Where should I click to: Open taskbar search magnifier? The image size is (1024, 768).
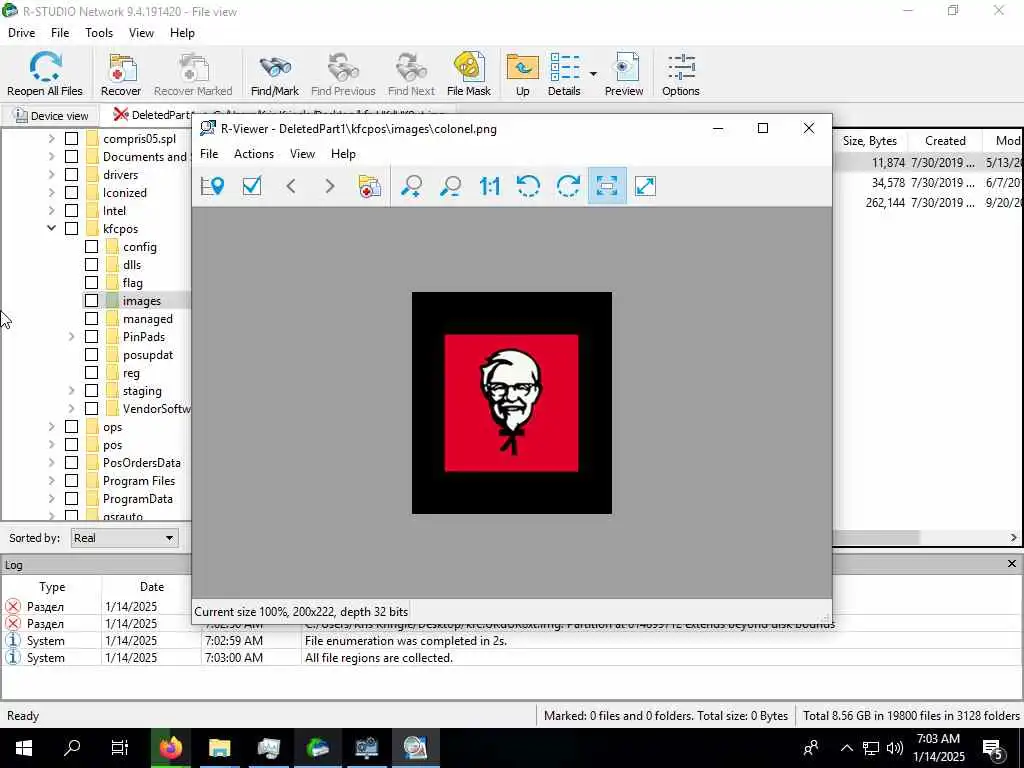(x=72, y=747)
